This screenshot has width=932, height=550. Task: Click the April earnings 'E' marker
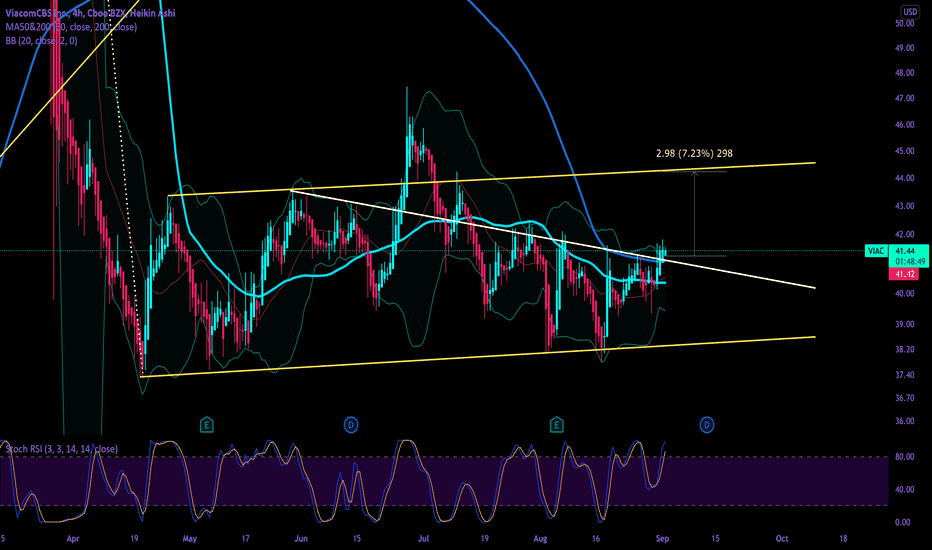(206, 425)
